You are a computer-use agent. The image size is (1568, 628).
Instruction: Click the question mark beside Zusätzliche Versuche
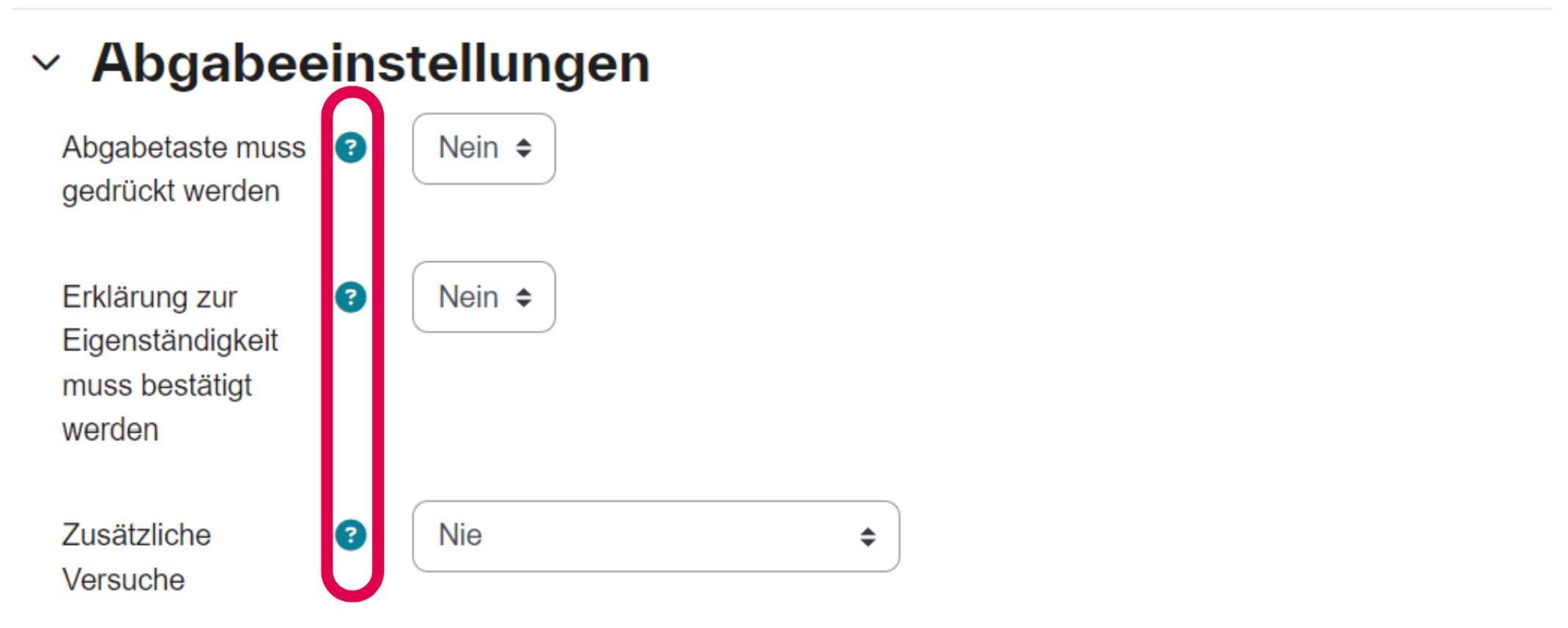(353, 536)
